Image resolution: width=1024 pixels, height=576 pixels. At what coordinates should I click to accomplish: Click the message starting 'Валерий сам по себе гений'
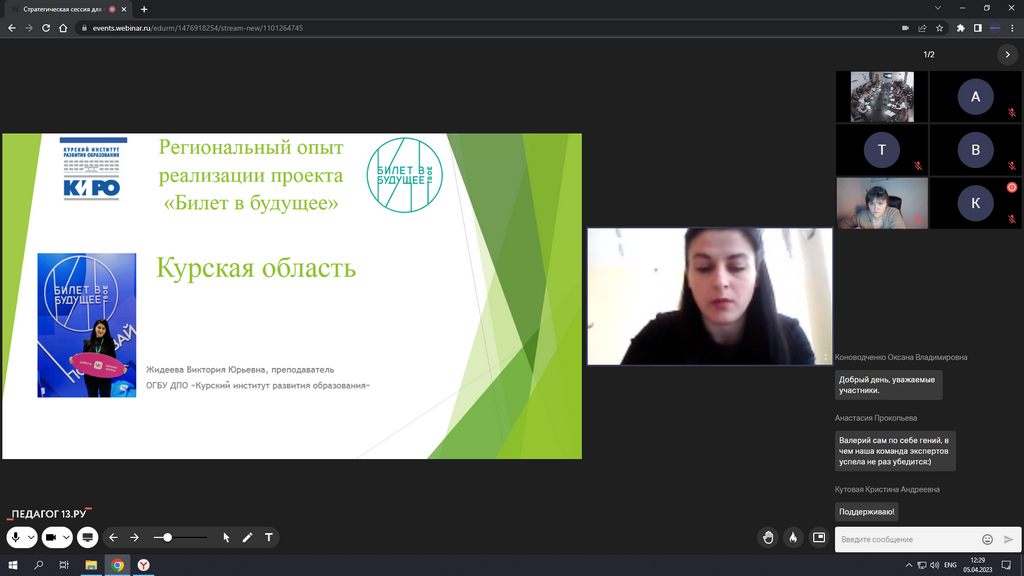pyautogui.click(x=895, y=451)
